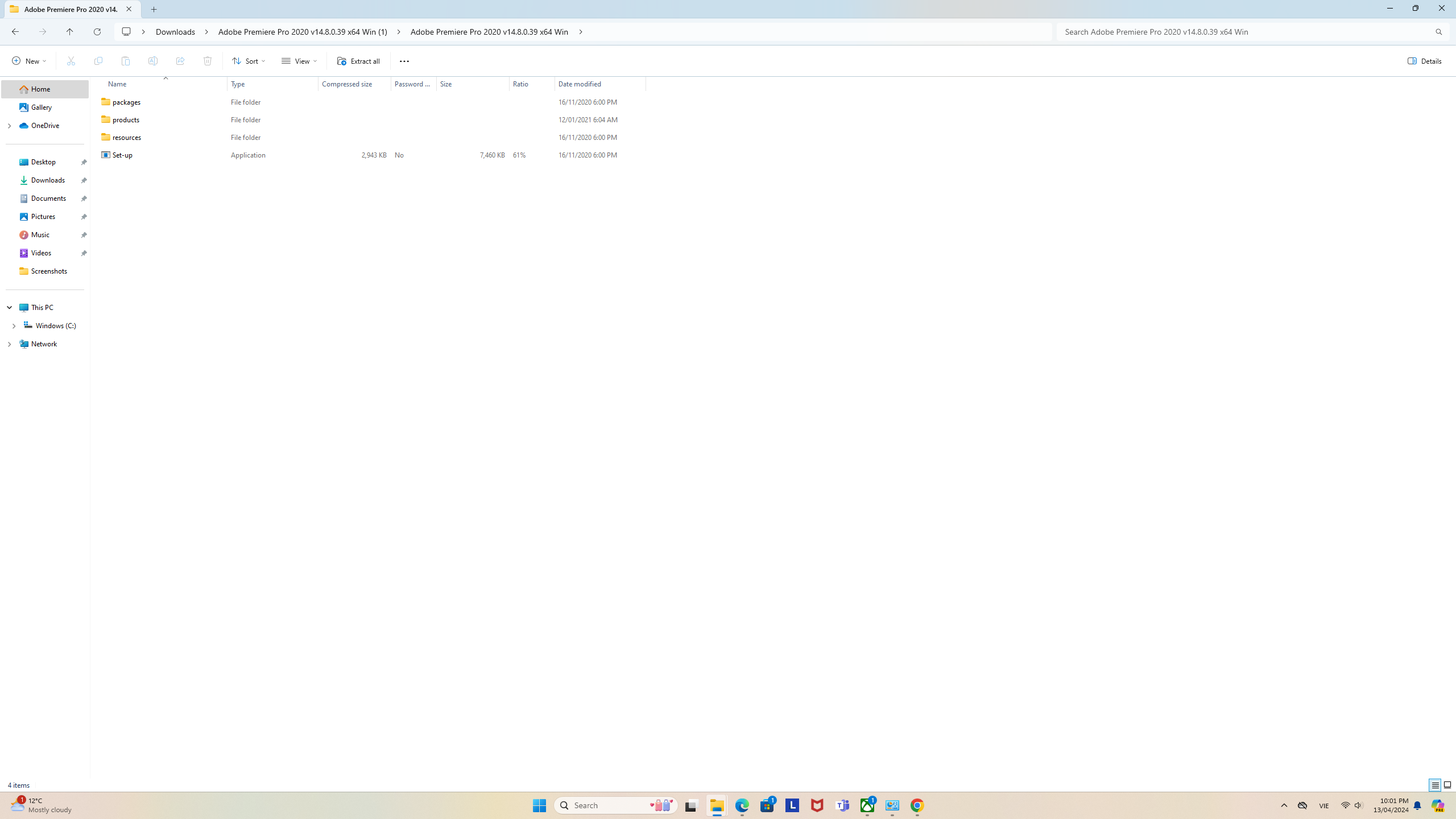Open chevron at end of address path
The image size is (1456, 819).
tap(581, 32)
